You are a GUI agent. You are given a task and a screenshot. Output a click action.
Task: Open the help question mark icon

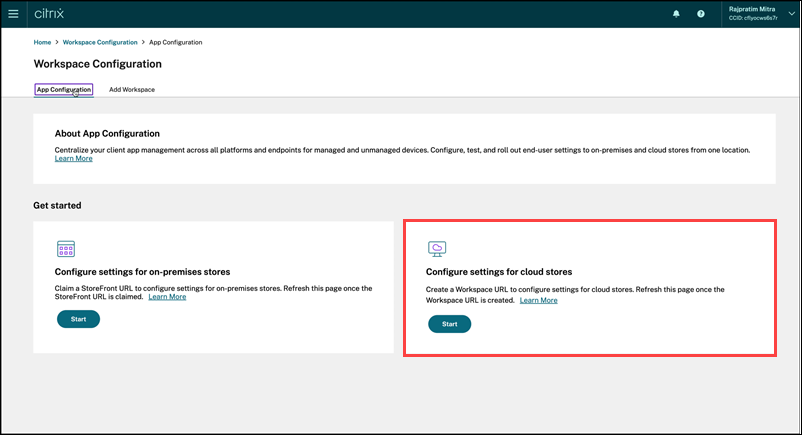[701, 14]
